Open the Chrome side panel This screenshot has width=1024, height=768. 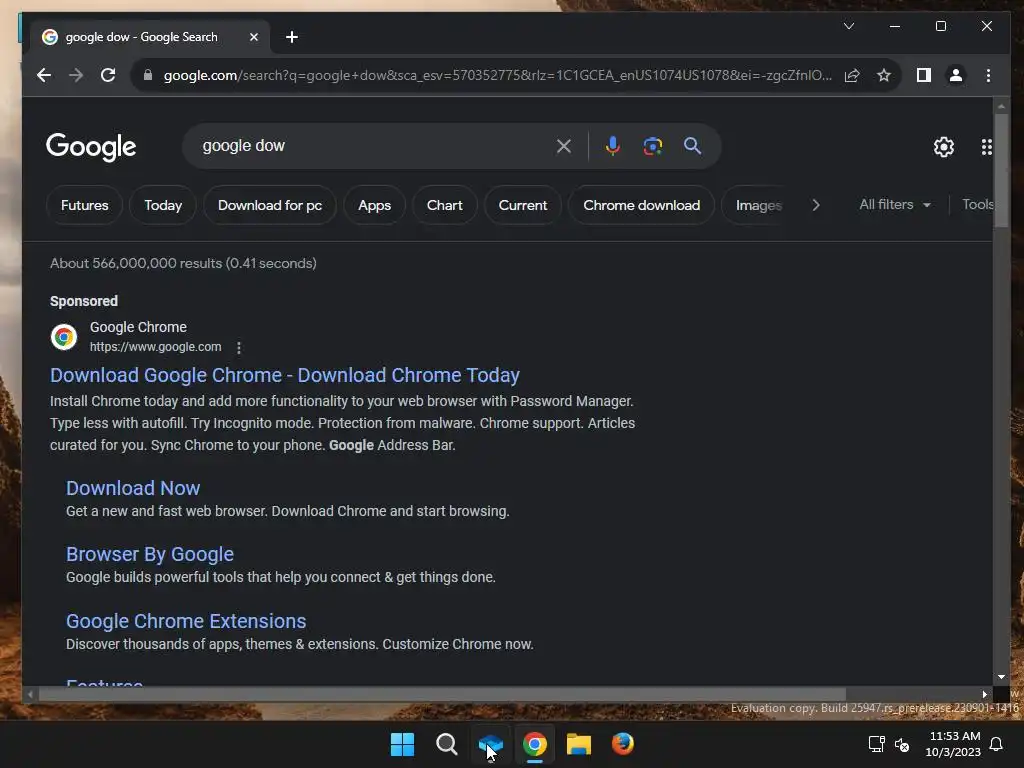point(923,75)
